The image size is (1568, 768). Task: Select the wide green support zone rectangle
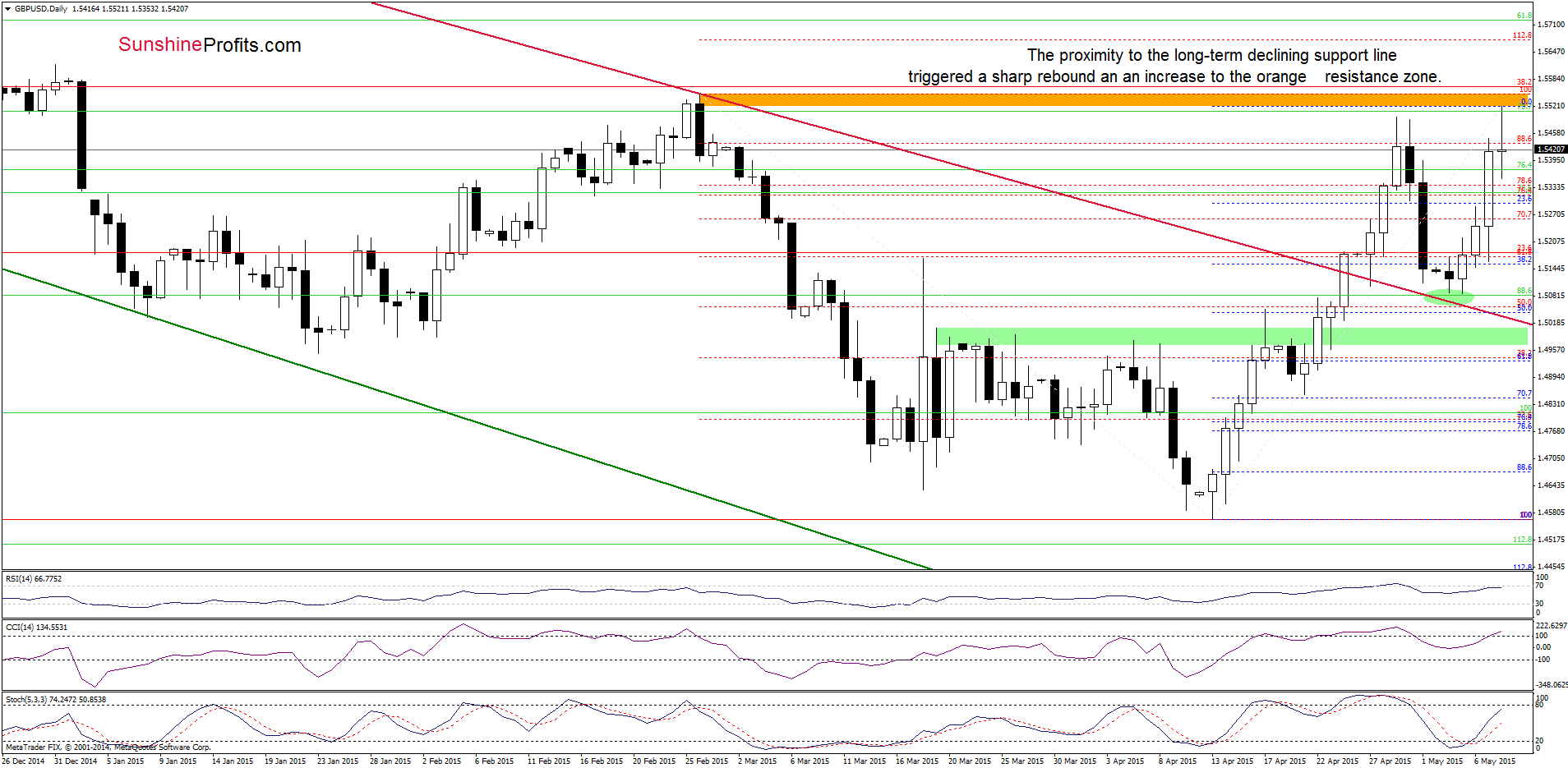1232,336
